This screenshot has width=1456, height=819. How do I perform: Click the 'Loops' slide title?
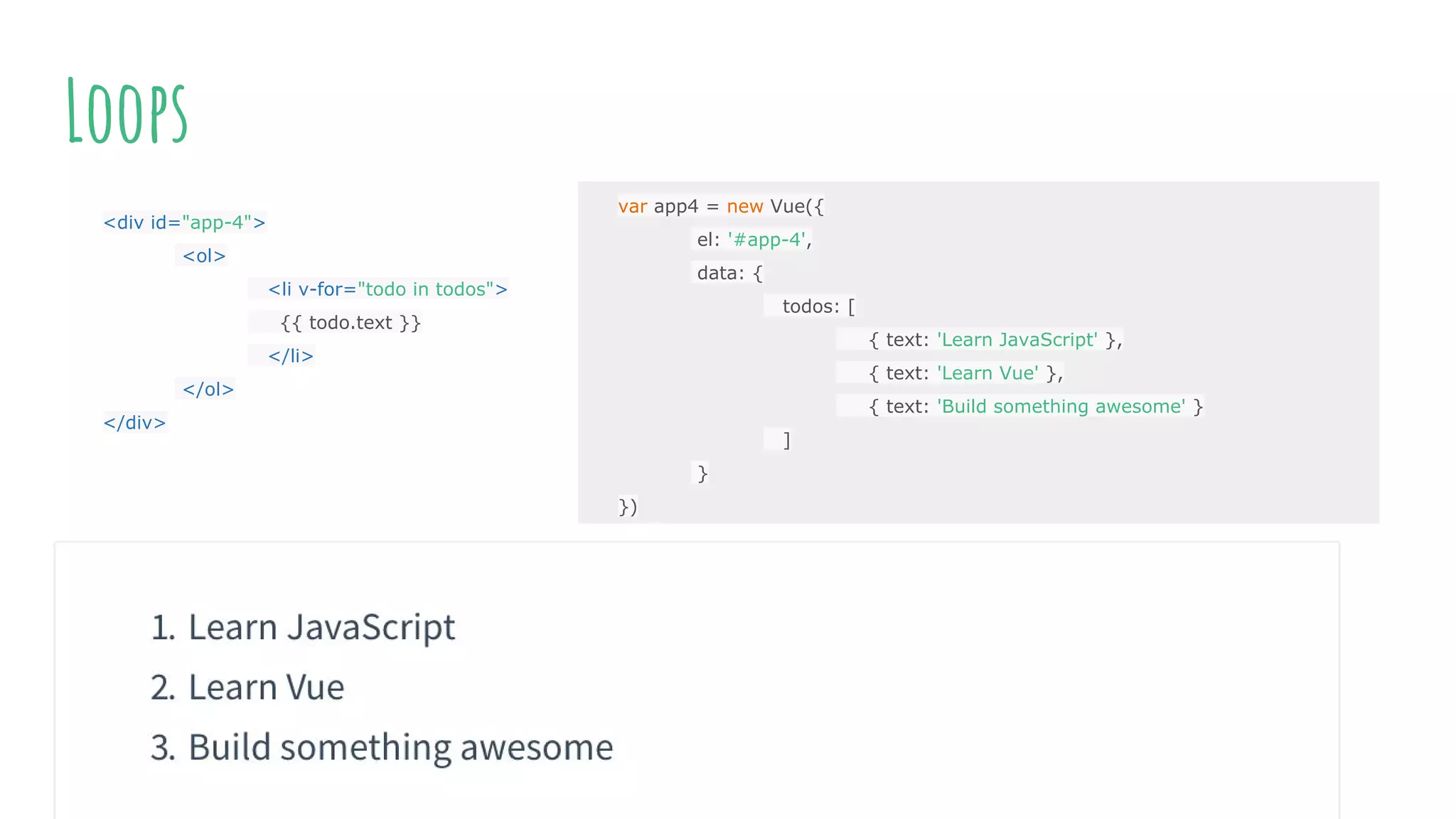(127, 111)
